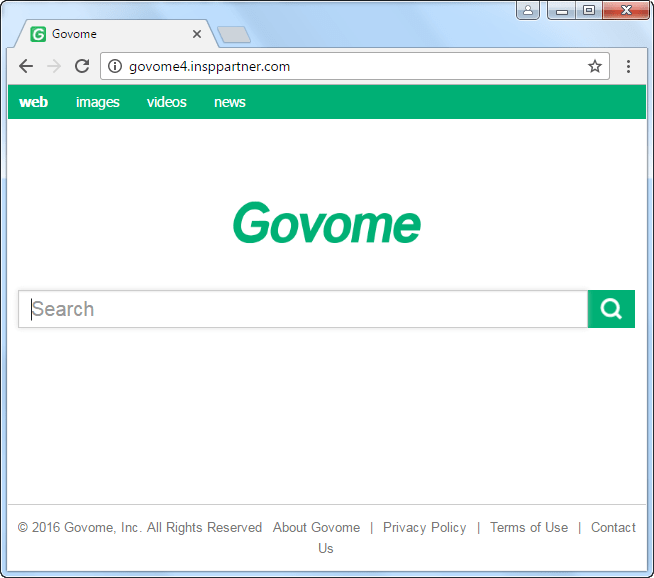
Task: Open the Terms of Use link
Action: click(x=529, y=528)
